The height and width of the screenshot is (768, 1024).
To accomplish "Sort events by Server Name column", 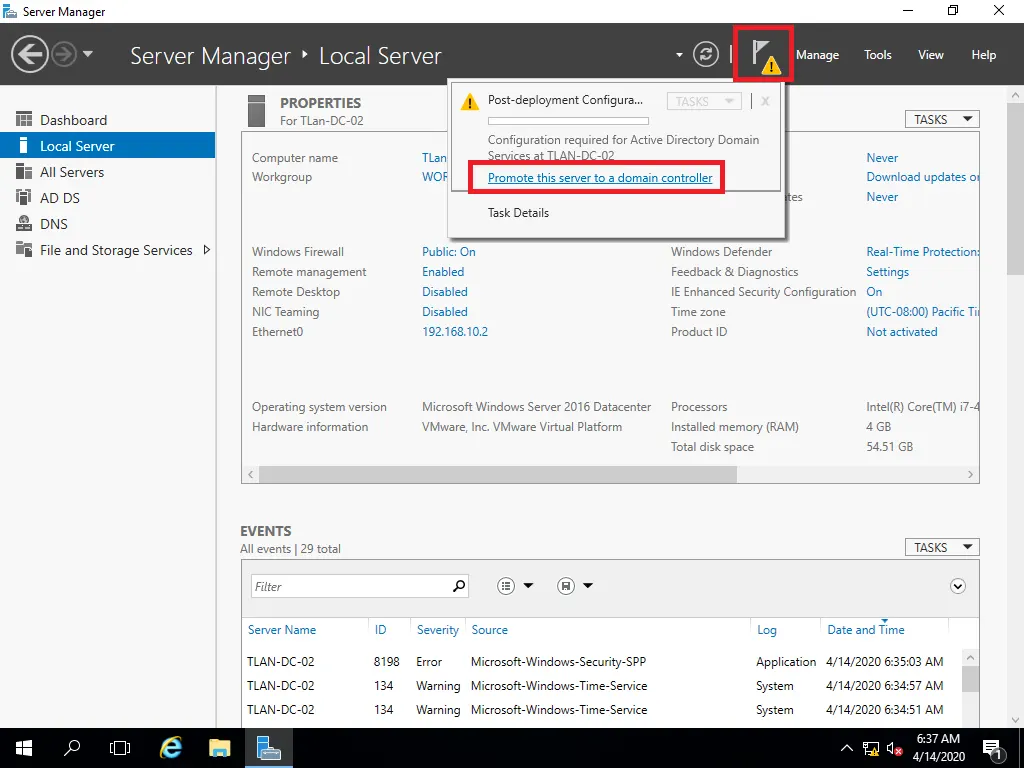I will [x=281, y=630].
